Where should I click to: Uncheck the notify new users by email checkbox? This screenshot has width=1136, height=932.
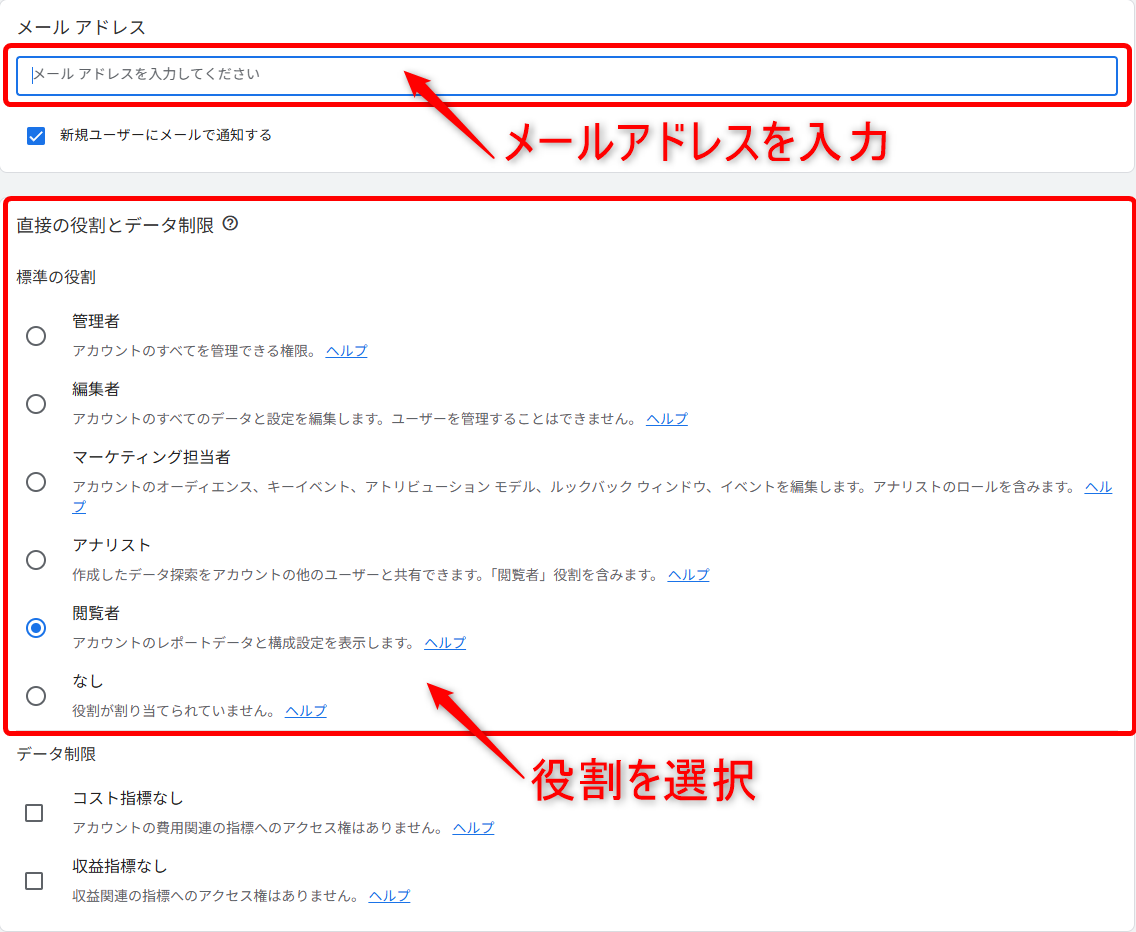tap(36, 136)
